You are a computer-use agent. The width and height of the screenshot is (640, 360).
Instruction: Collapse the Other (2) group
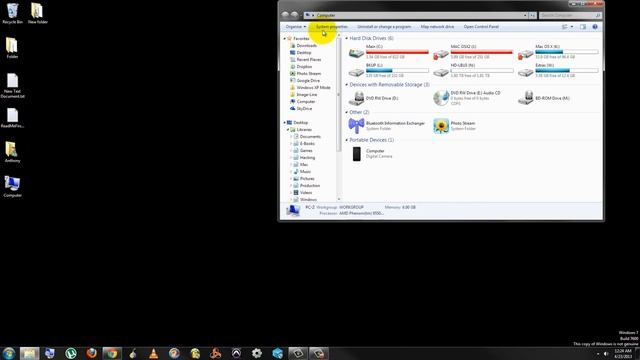347,112
